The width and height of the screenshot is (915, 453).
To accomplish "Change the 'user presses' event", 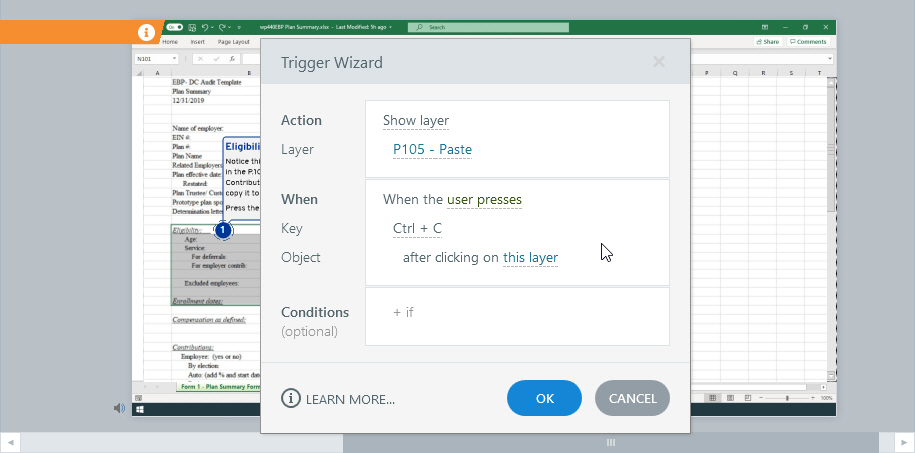I will coord(484,200).
